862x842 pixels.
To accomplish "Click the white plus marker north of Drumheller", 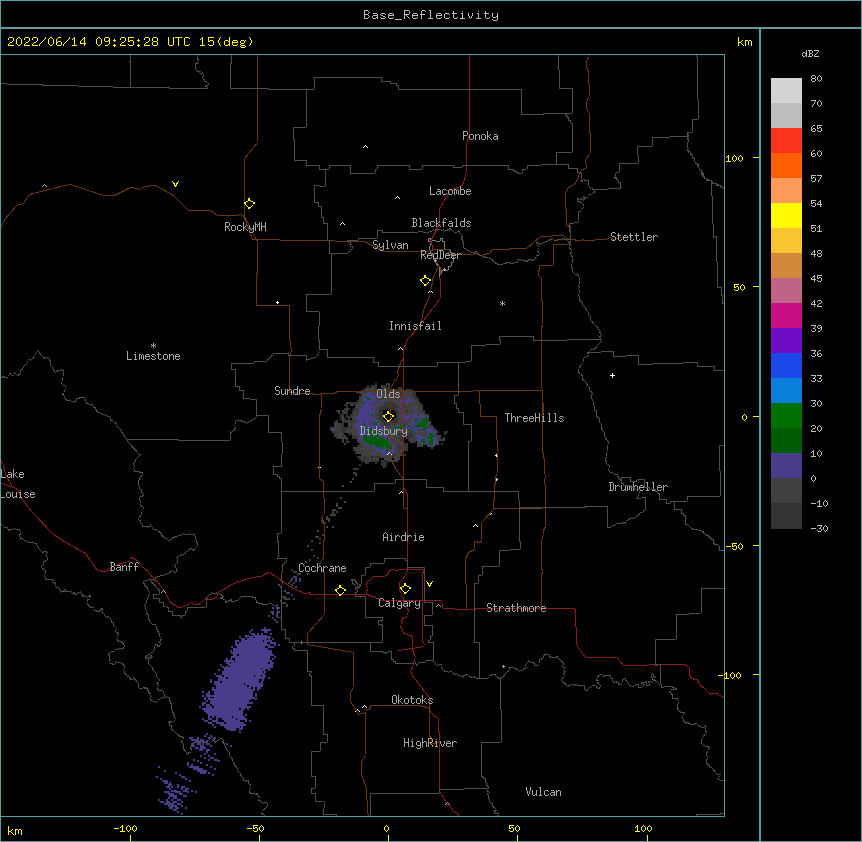I will pos(612,375).
